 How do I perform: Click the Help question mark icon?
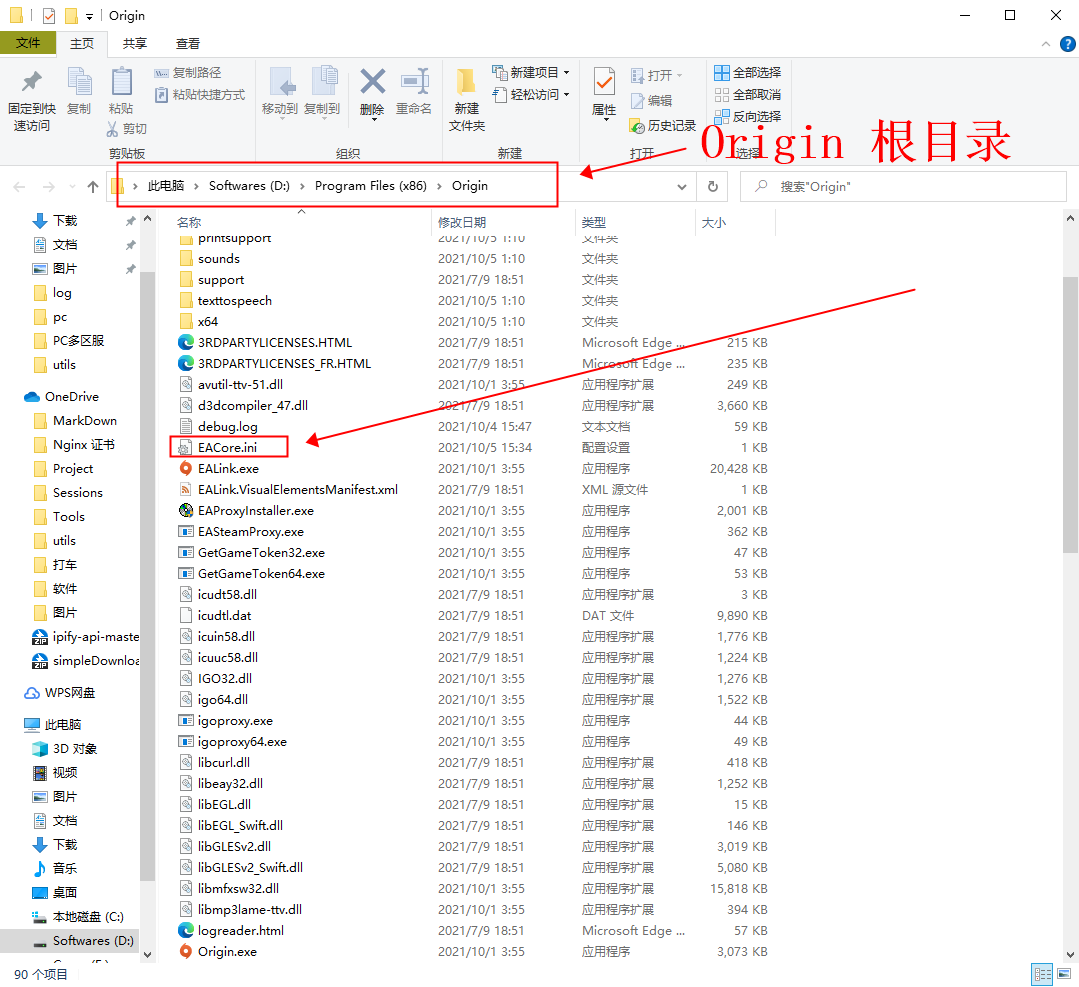click(1067, 44)
